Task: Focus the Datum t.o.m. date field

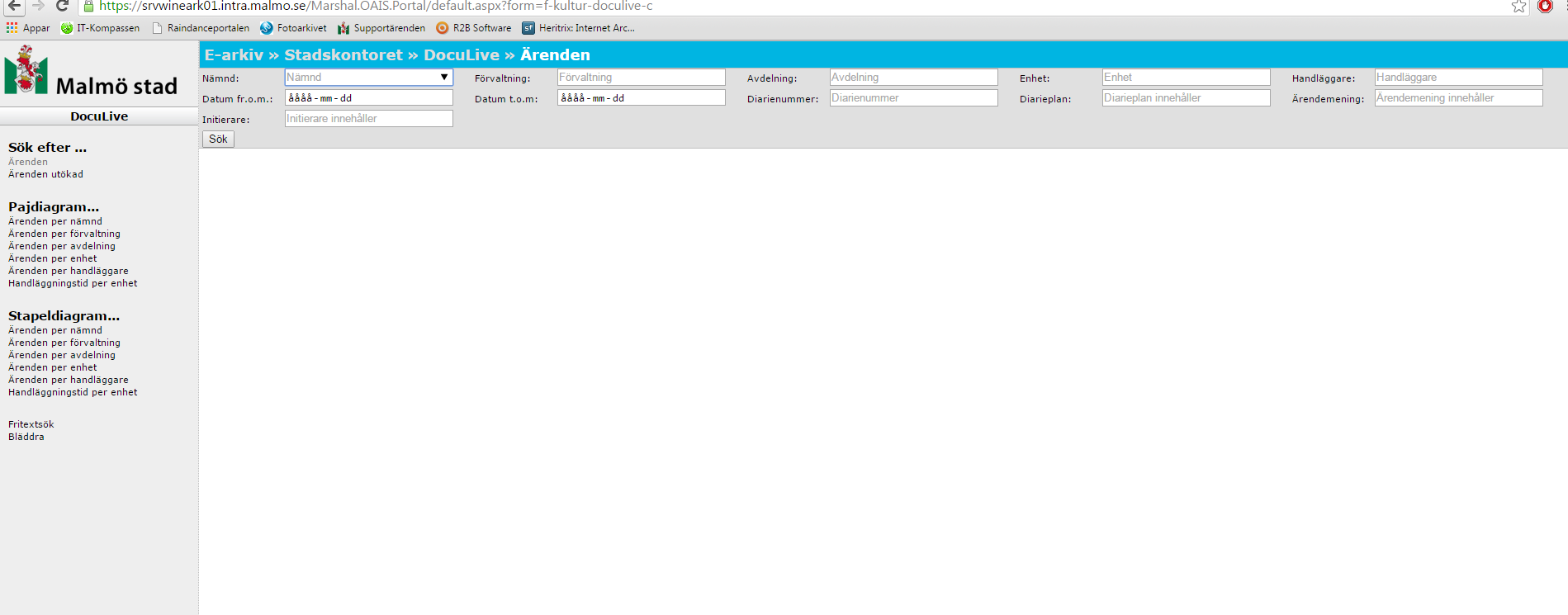Action: (642, 97)
